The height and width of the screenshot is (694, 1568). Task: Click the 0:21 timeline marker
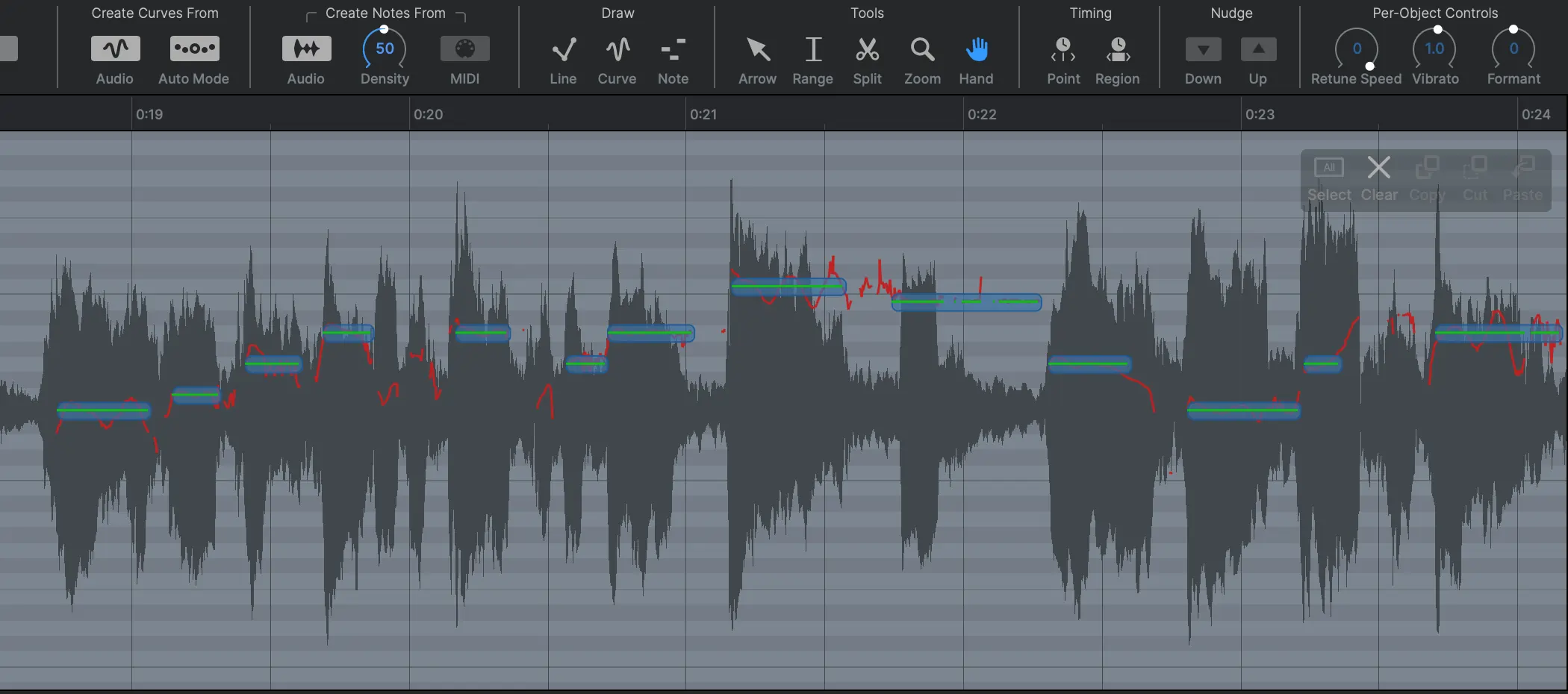(x=704, y=114)
